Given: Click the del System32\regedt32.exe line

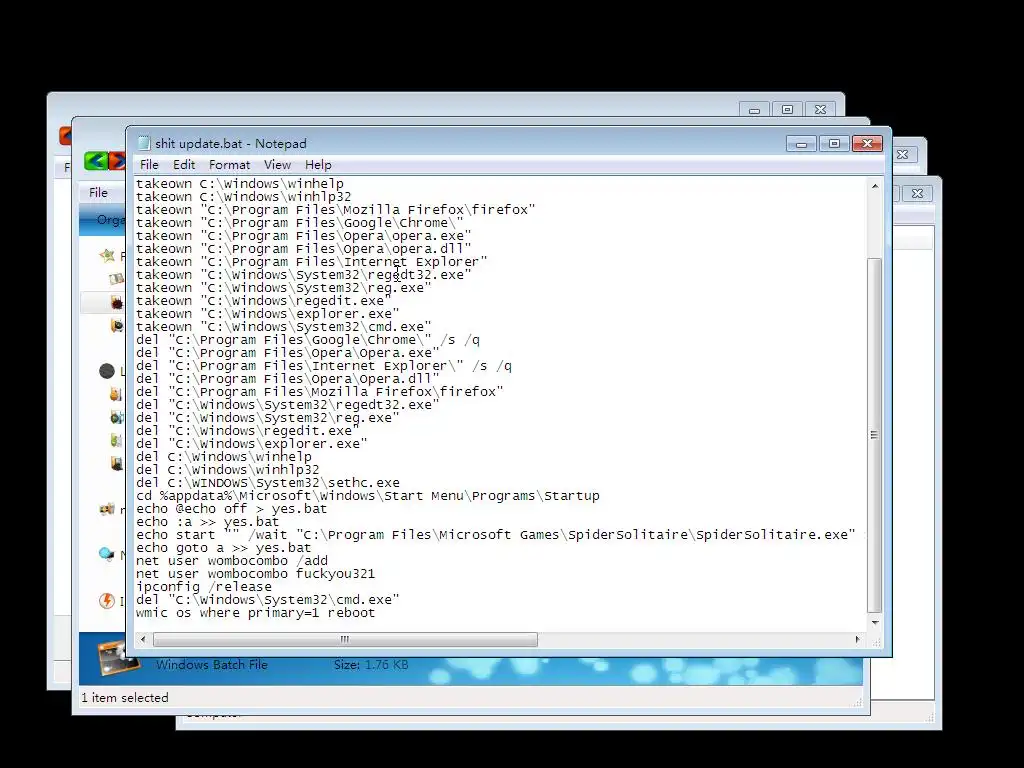Looking at the screenshot, I should pyautogui.click(x=288, y=405).
